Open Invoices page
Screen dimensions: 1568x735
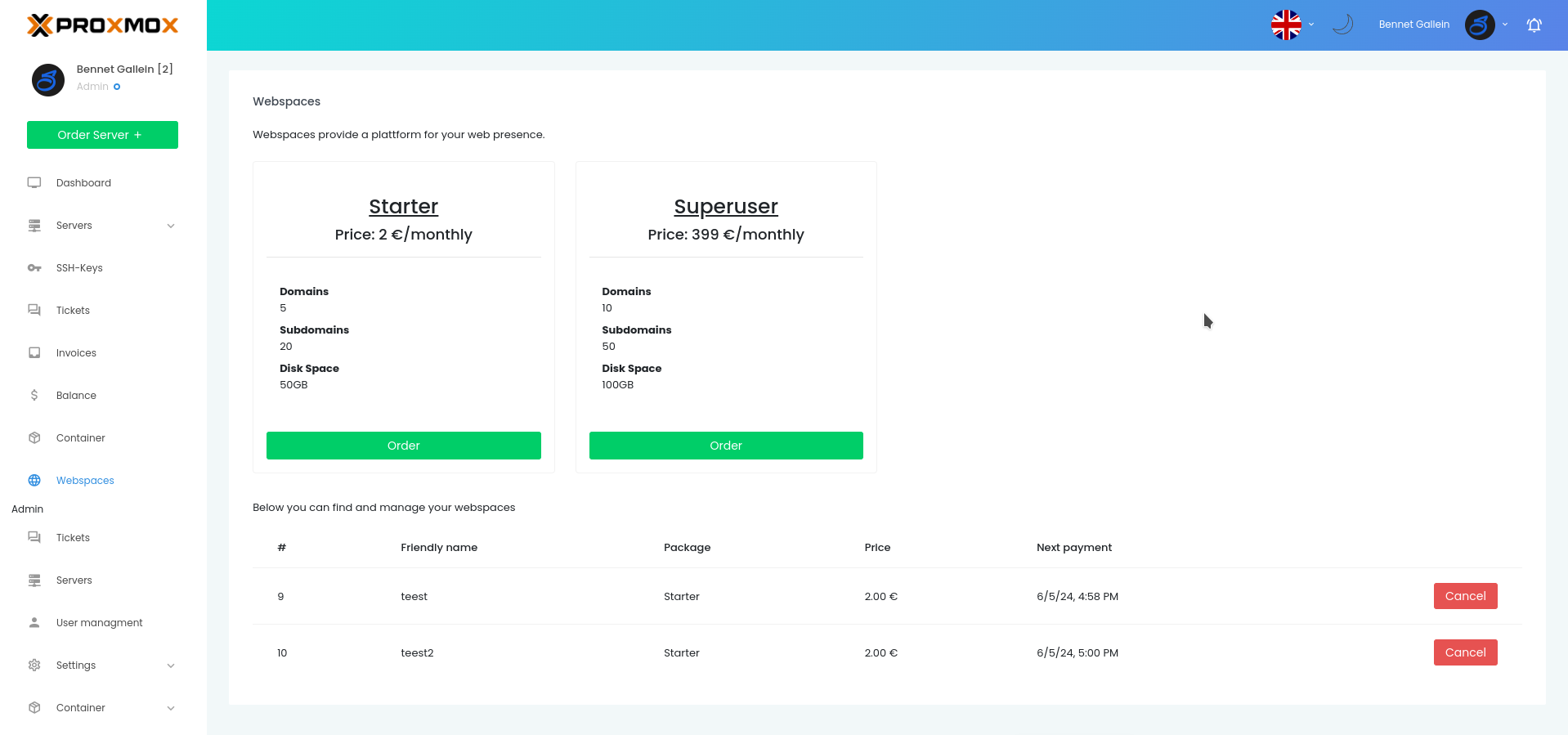pos(76,353)
